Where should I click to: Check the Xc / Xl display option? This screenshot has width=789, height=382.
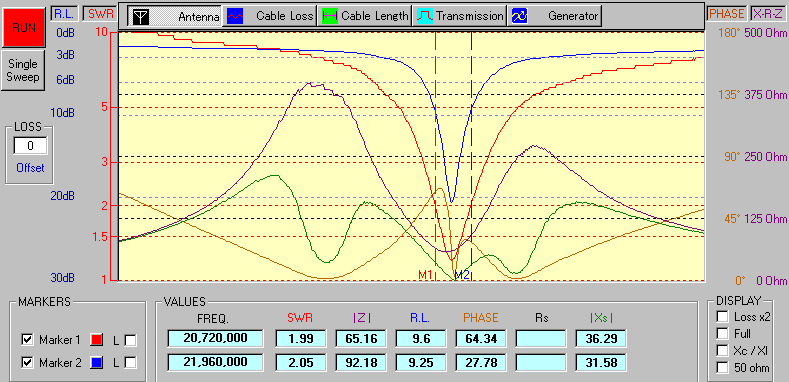coord(723,351)
